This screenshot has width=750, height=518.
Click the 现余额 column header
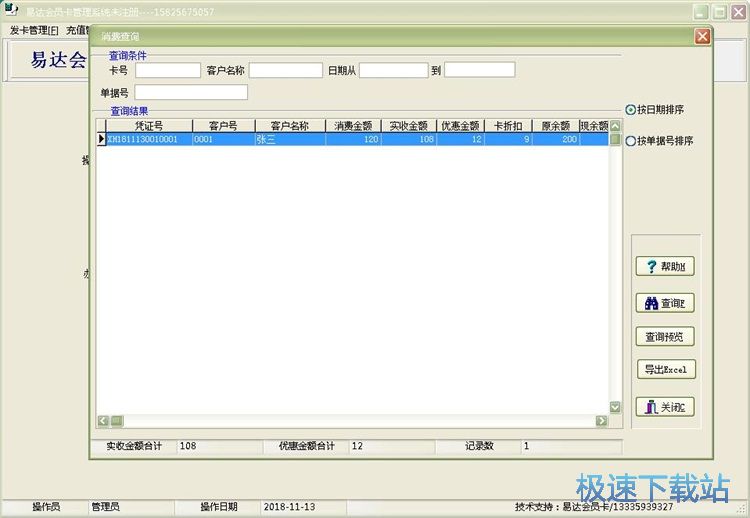594,126
